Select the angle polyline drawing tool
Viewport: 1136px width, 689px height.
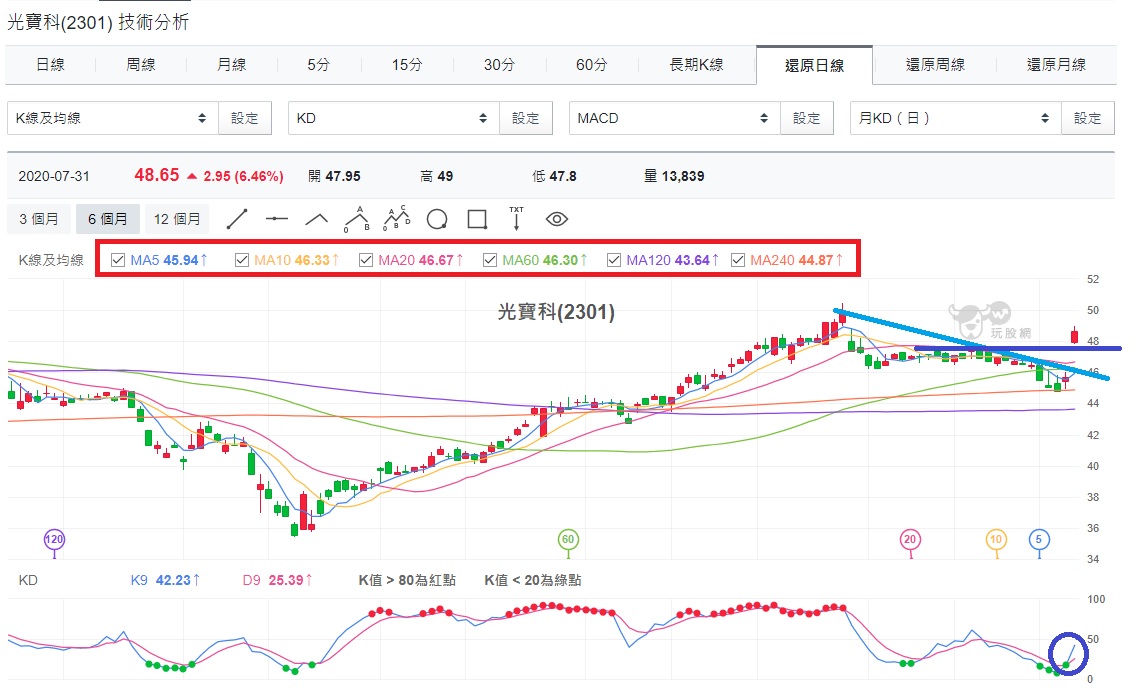(317, 219)
